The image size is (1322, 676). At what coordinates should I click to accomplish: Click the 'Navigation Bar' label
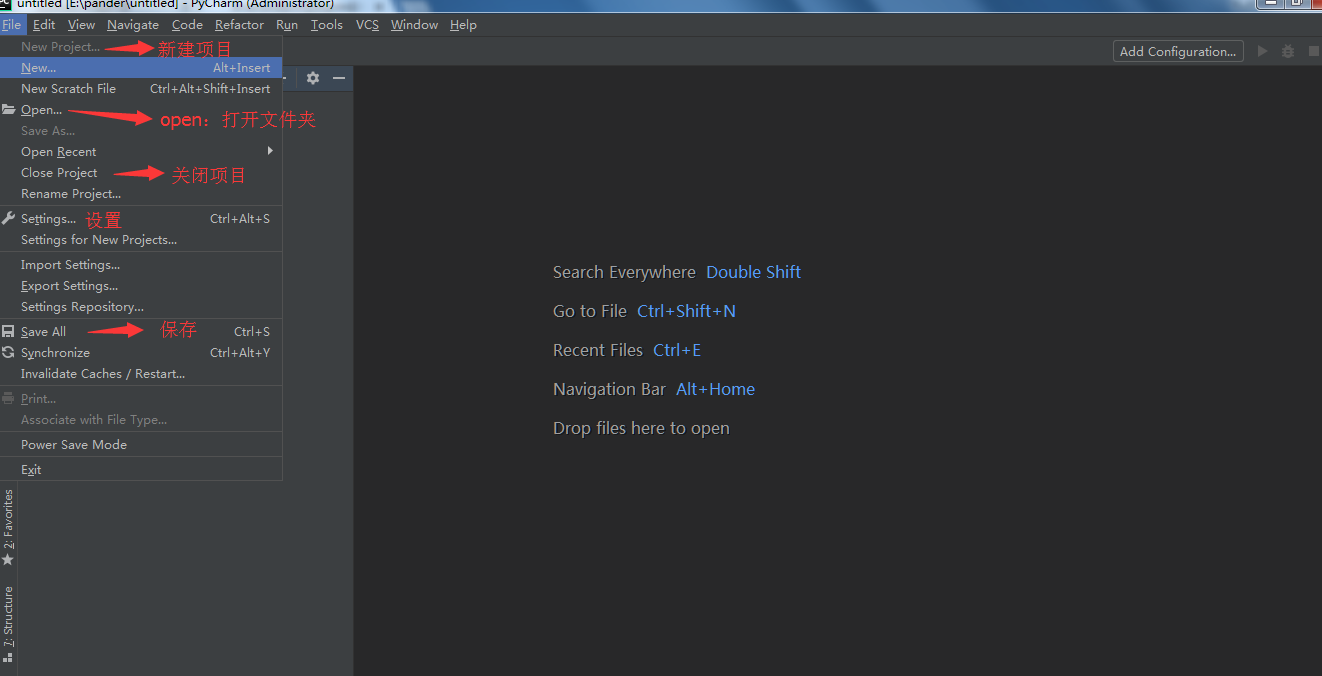click(x=609, y=389)
